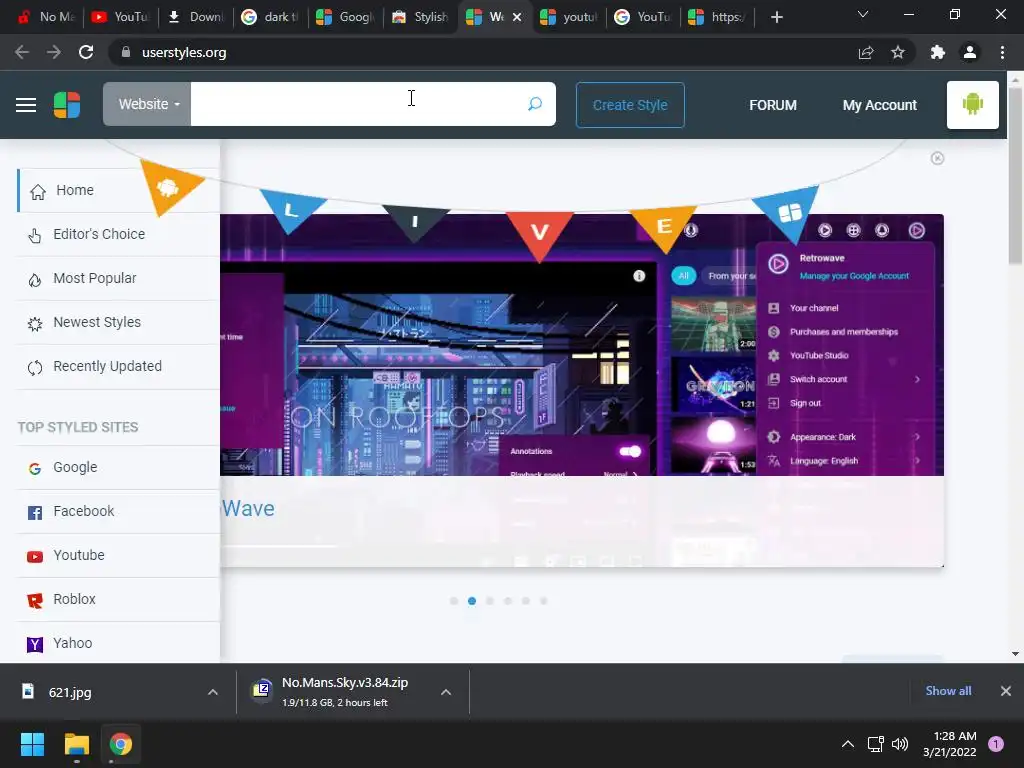Switch to the Stylish tab

pos(420,17)
